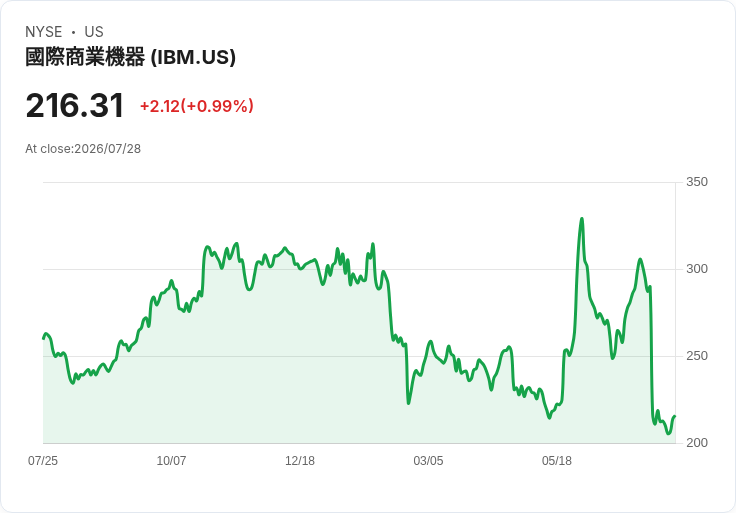This screenshot has height=513, width=736.
Task: Click the +2.12(+0.99%) price change
Action: [197, 106]
